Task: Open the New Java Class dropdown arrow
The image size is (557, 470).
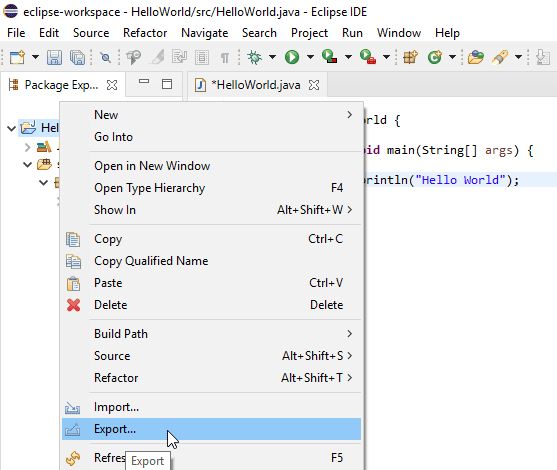Action: pos(452,57)
